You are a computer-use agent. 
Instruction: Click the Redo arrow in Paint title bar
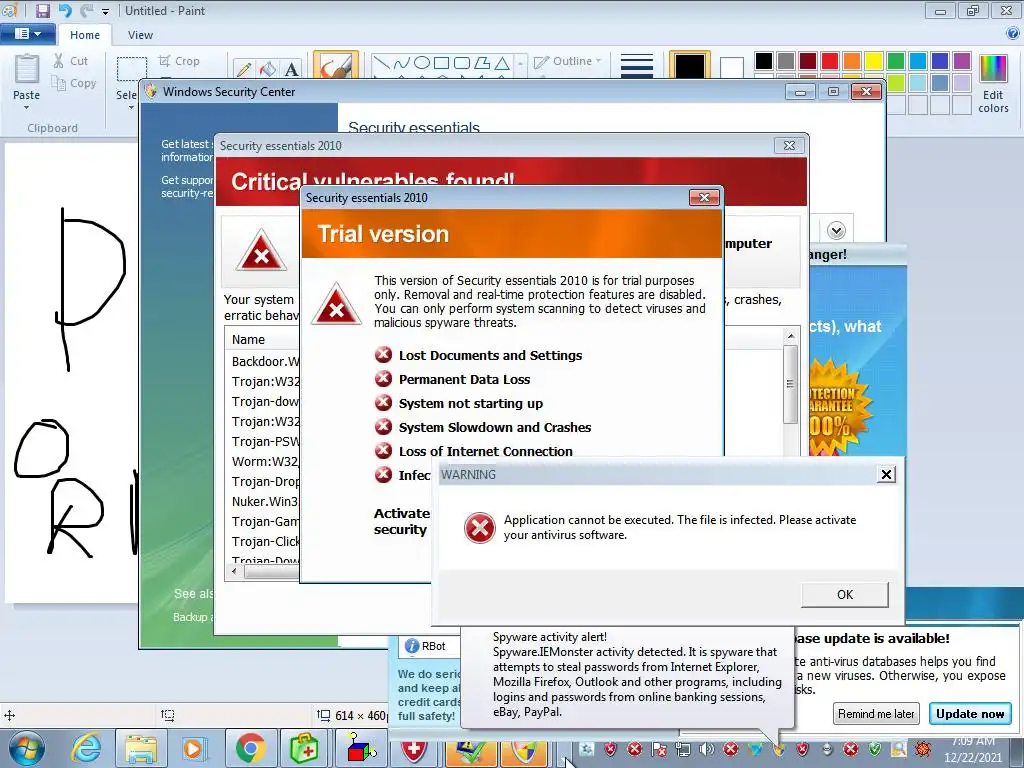click(86, 10)
